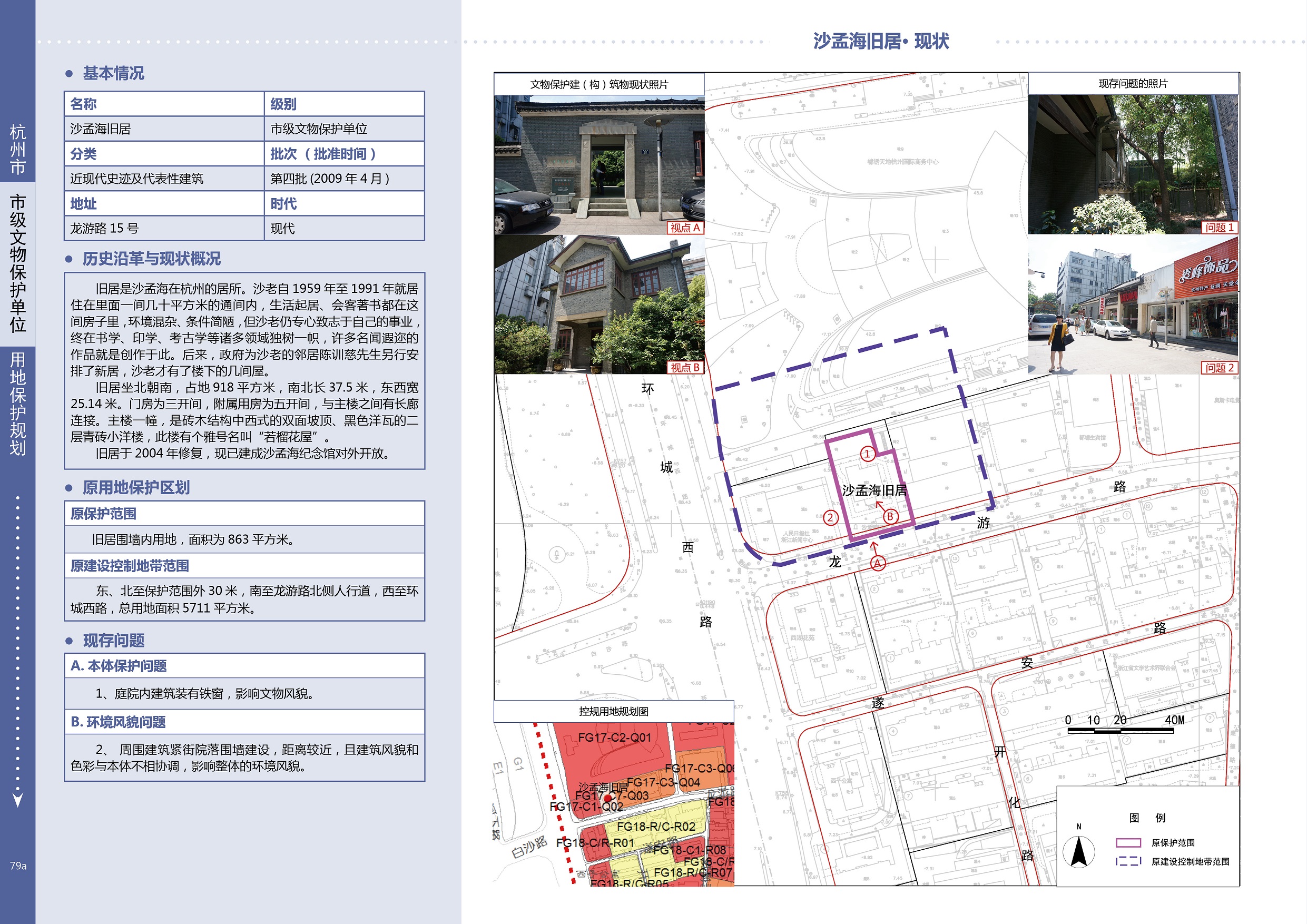
Task: Click the FG17-C2-Q01 zoning label
Action: coord(614,738)
